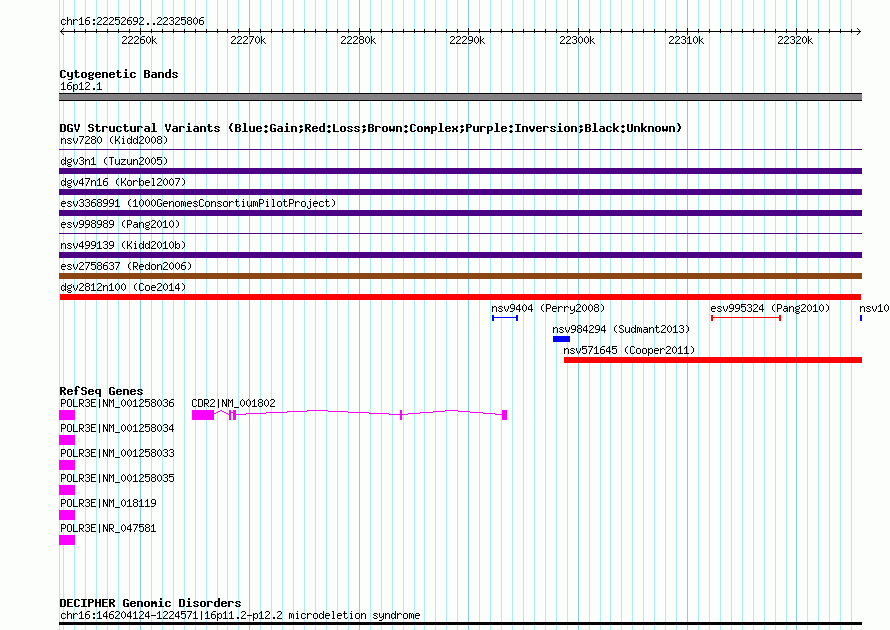Click the 22310k ruler tick label
Viewport: 890px width, 630px height.
686,40
